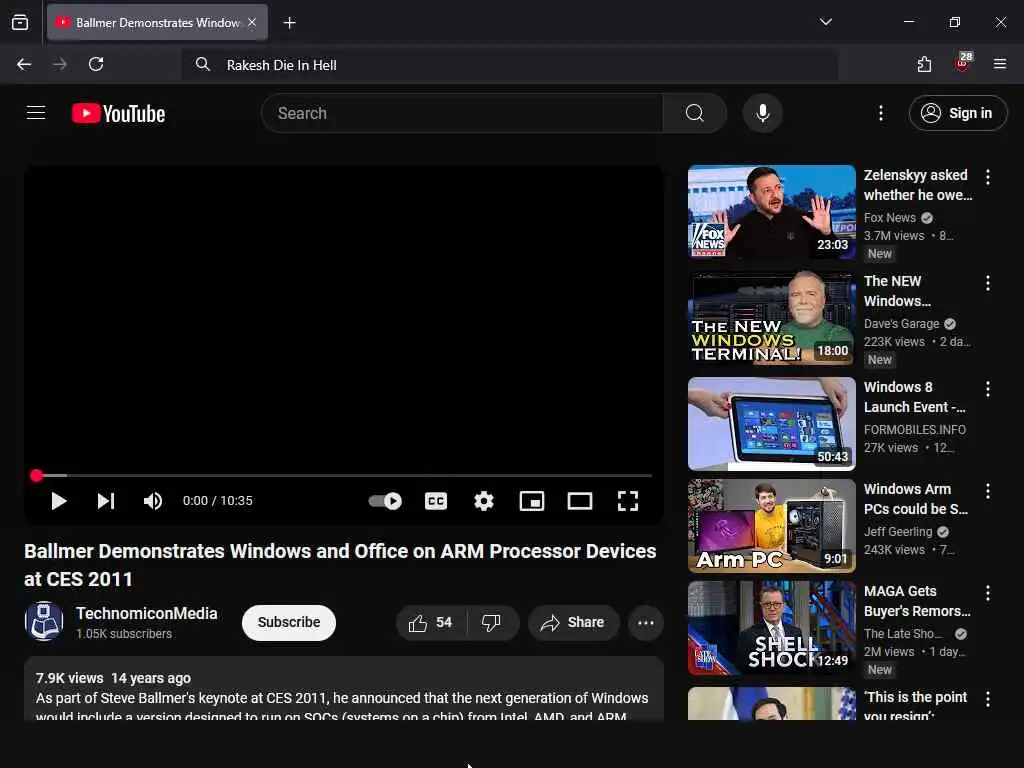
Task: Switch to theater mode
Action: [579, 501]
